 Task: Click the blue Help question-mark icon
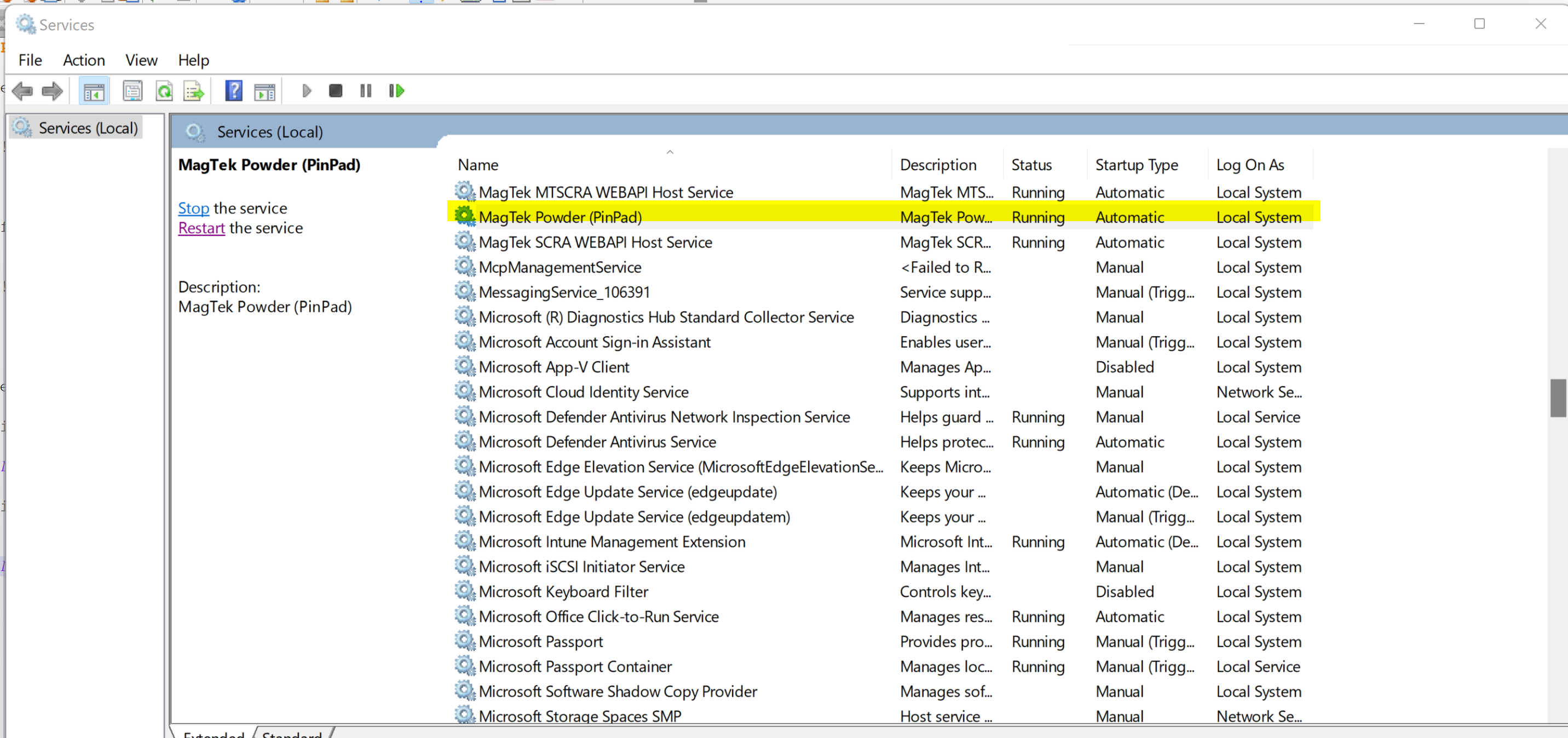234,91
